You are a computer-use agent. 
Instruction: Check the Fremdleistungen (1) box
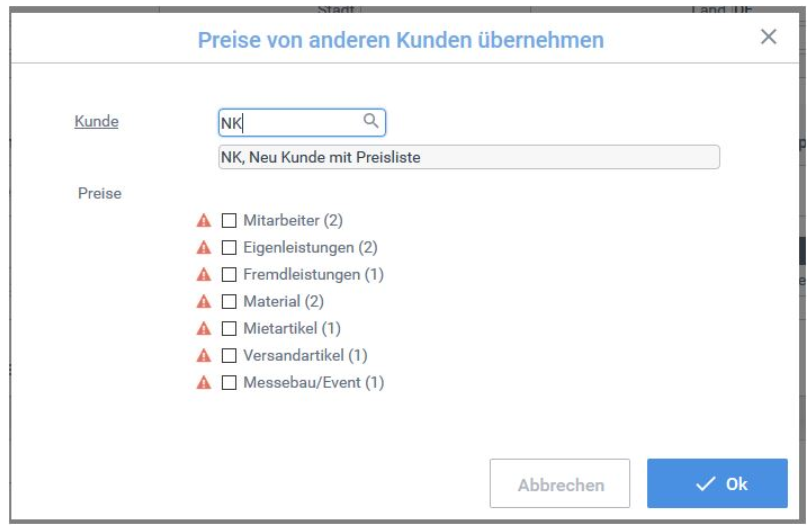pos(229,274)
